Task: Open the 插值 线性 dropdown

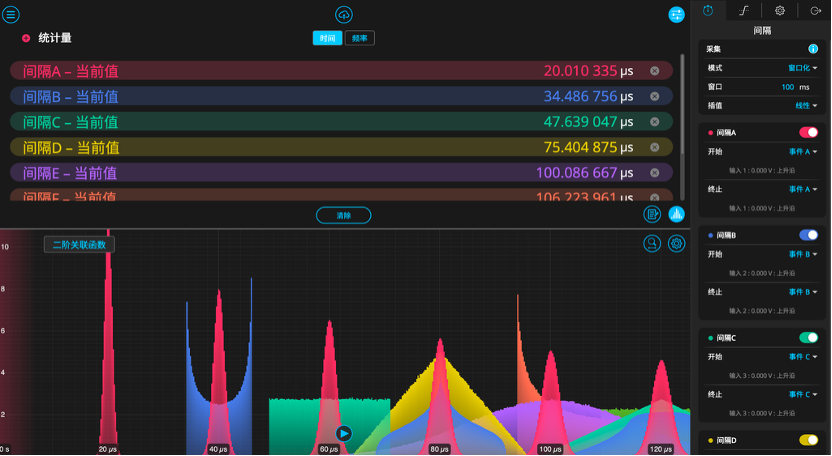Action: 806,105
